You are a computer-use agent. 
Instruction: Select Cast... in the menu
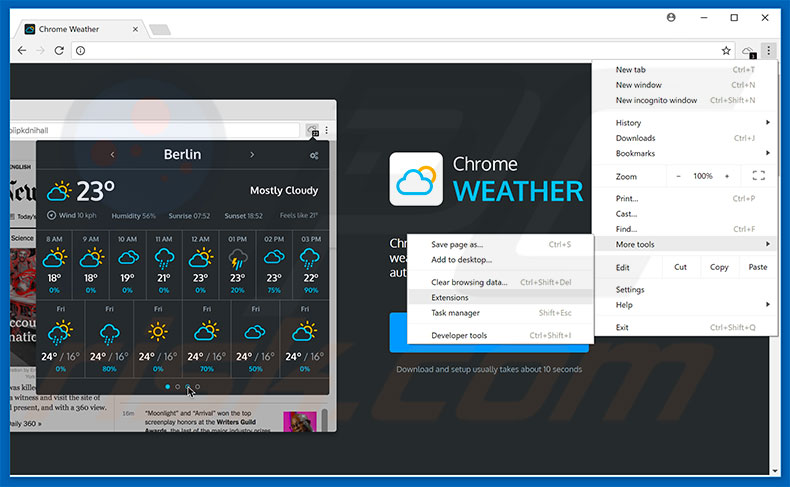pyautogui.click(x=685, y=214)
